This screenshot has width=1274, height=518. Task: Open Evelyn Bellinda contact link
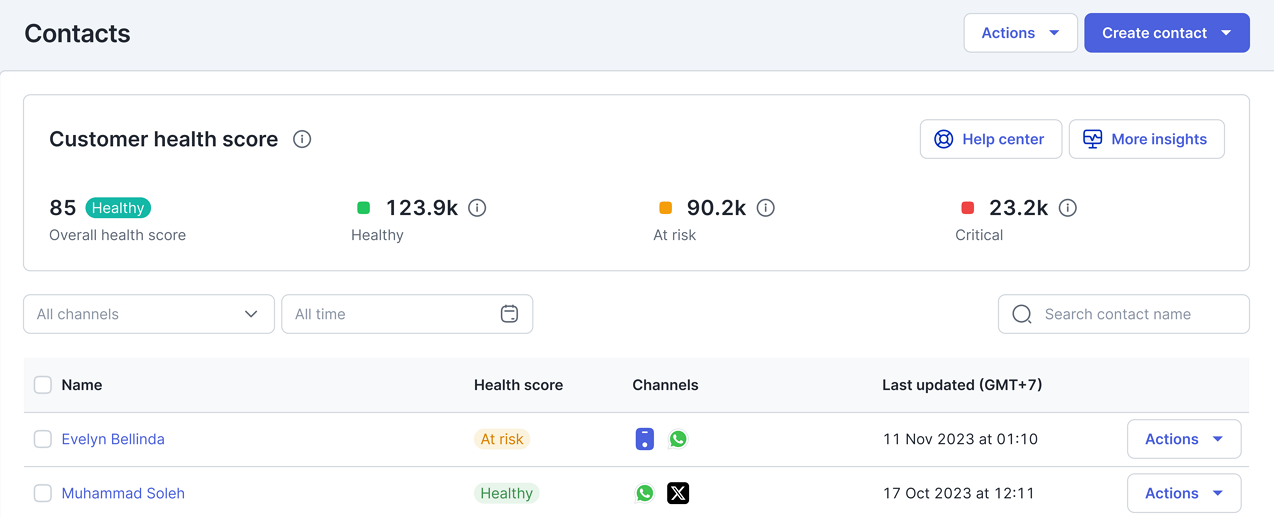coord(113,439)
